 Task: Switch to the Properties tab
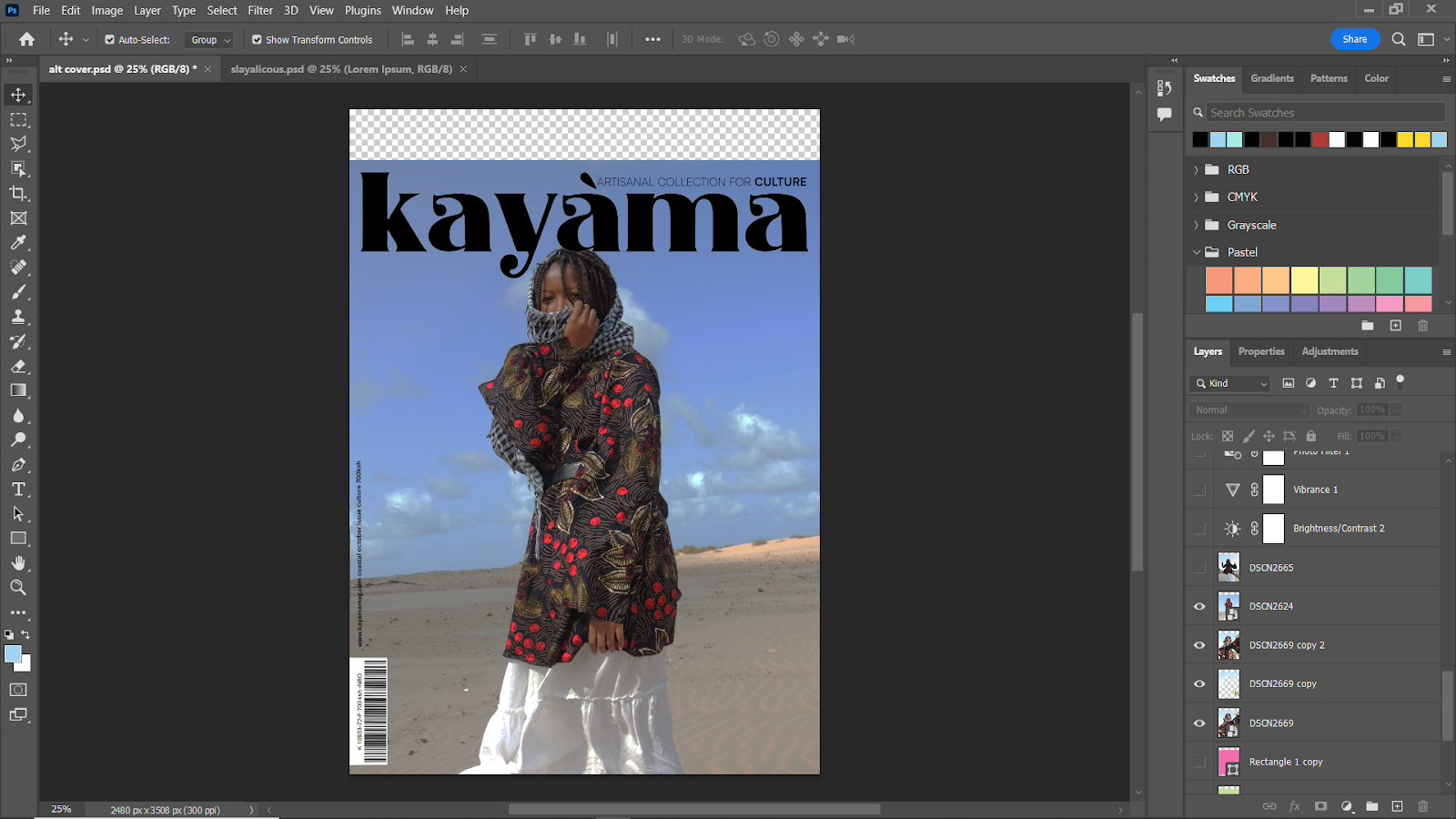click(x=1261, y=351)
